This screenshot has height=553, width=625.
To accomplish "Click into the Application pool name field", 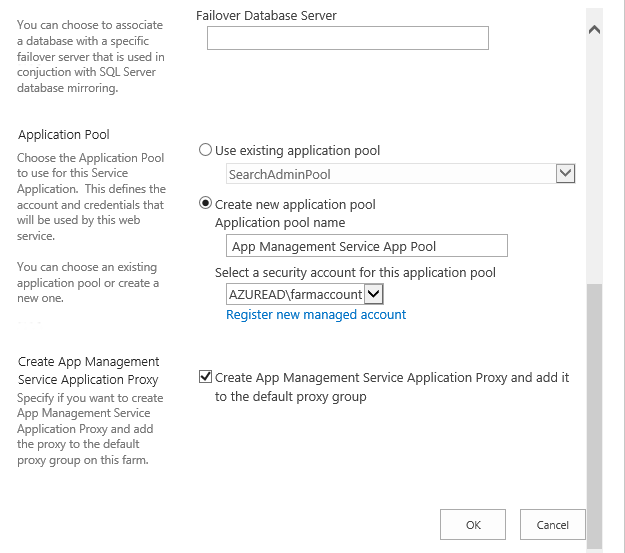I will [x=367, y=246].
